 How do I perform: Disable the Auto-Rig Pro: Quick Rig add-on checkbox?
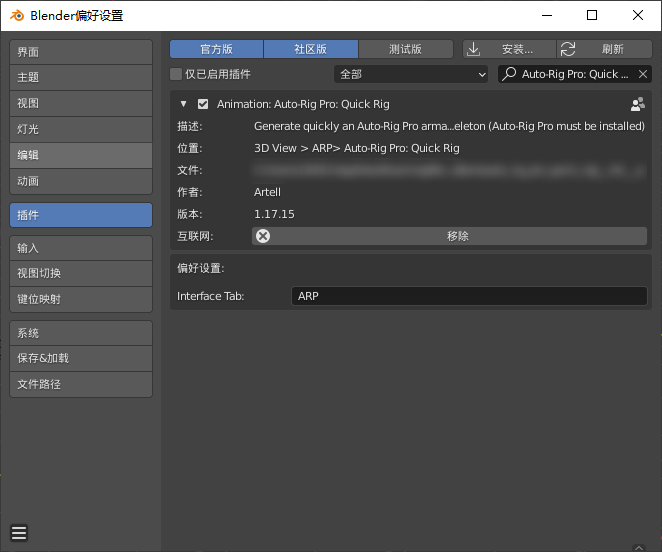pos(203,104)
